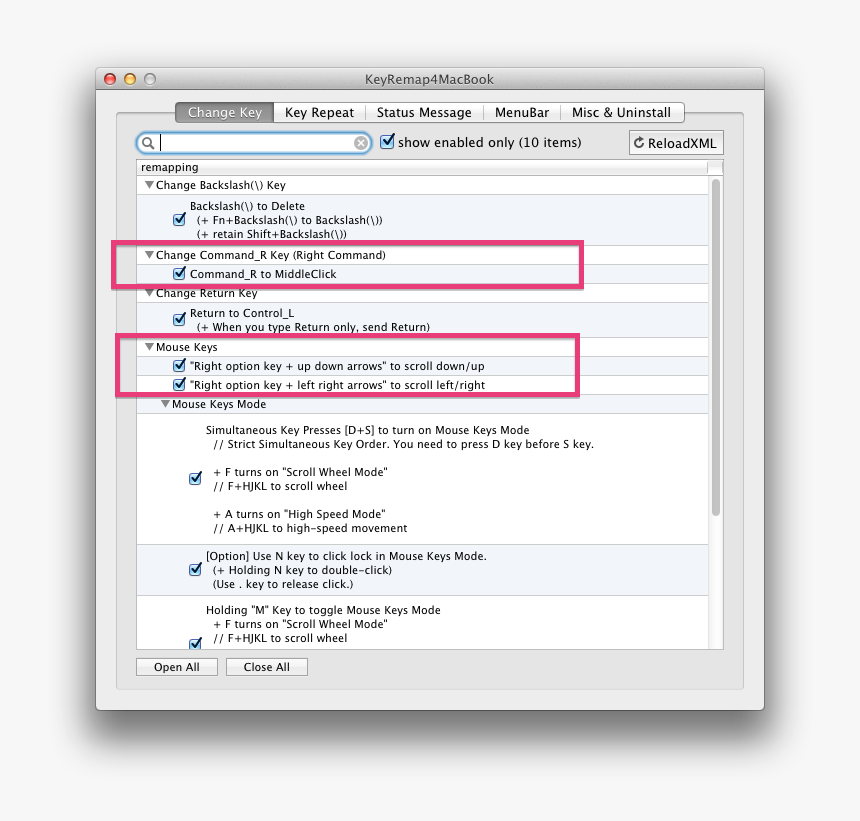860x821 pixels.
Task: Uncheck Simultaneous Key Presses [D+S] option
Action: tap(195, 478)
